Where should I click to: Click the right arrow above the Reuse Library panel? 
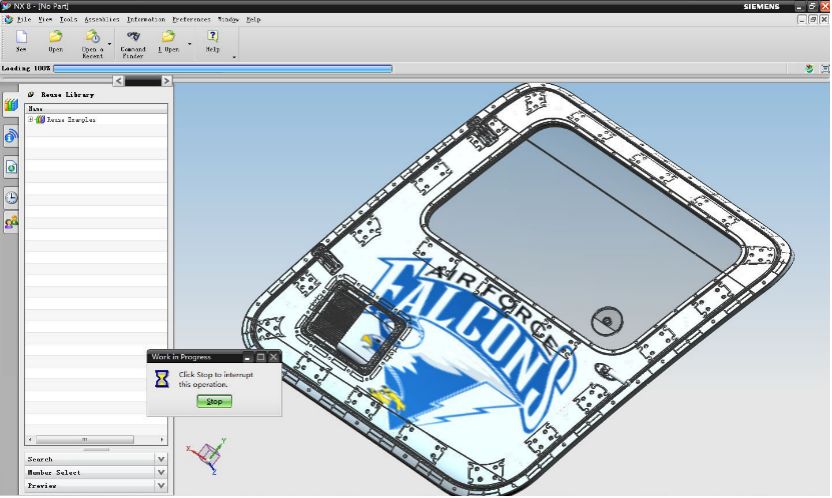[x=167, y=81]
